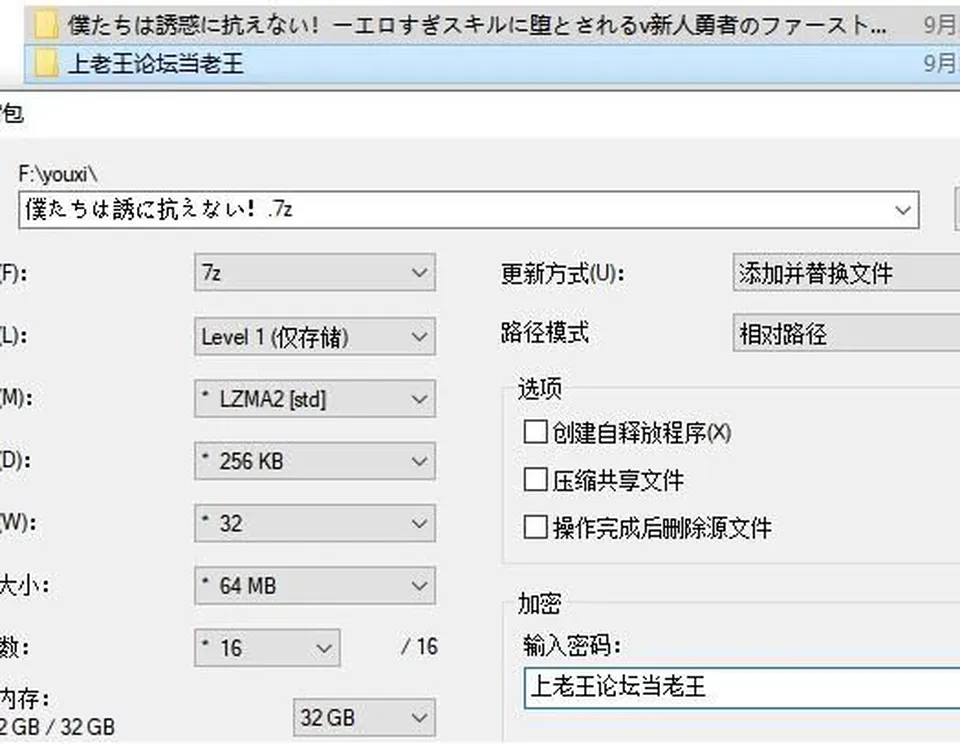The height and width of the screenshot is (744, 960).
Task: Open the 7z archive format dropdown
Action: pos(315,272)
